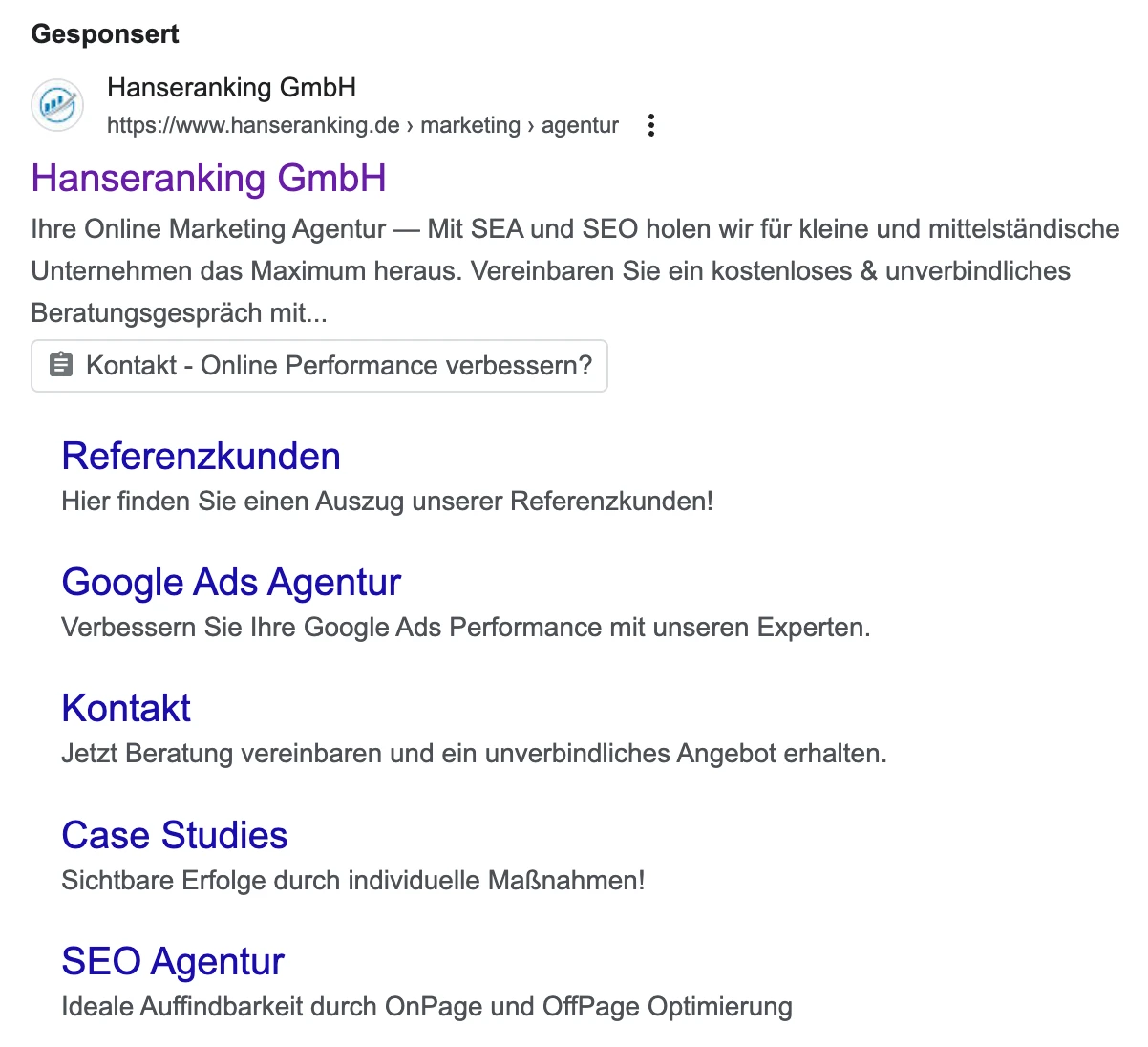Click the Jetzt Beratung vereinbaren description
1148x1047 pixels.
tap(474, 754)
